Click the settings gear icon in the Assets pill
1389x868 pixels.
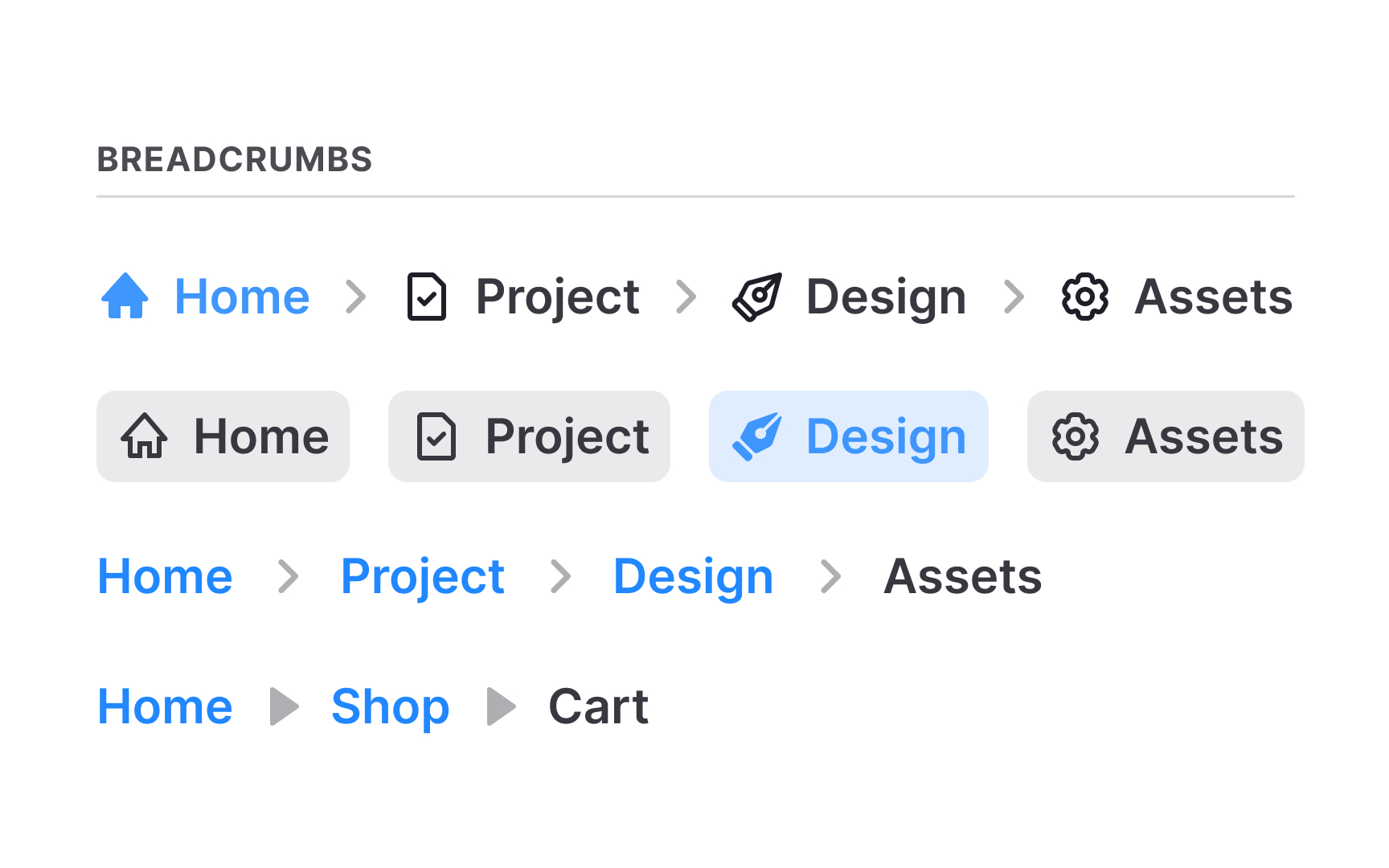pos(1072,436)
